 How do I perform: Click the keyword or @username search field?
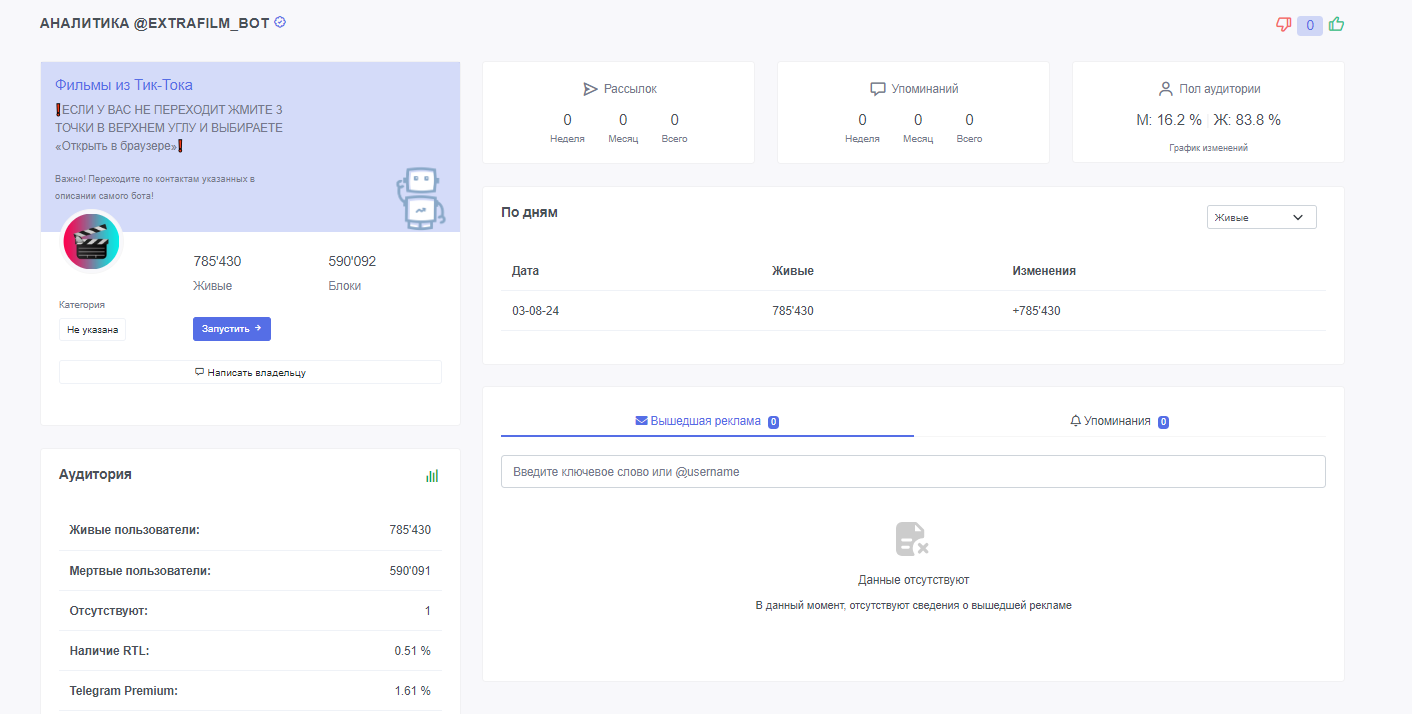912,472
